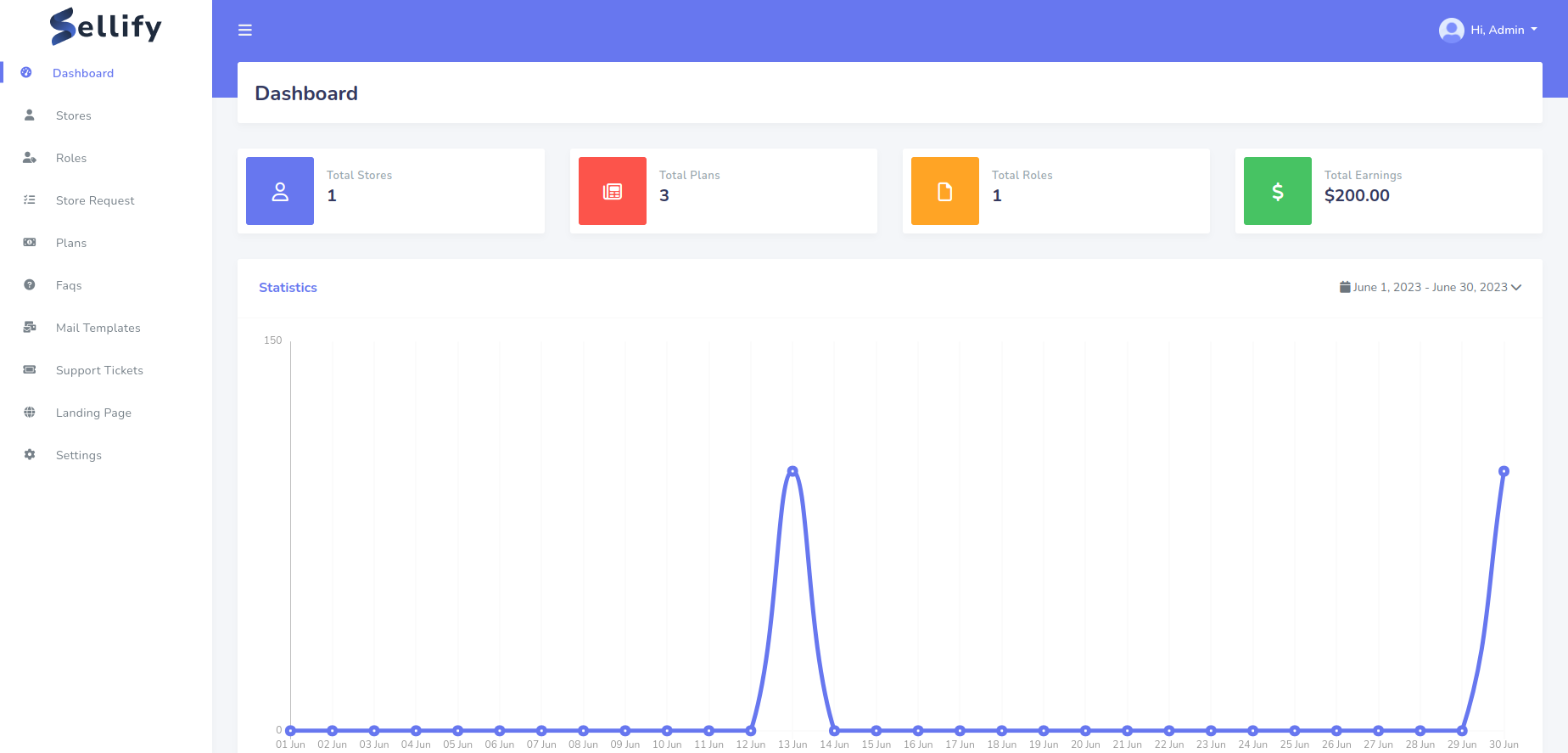The height and width of the screenshot is (753, 1568).
Task: Click the Stores person icon in sidebar
Action: 30,115
